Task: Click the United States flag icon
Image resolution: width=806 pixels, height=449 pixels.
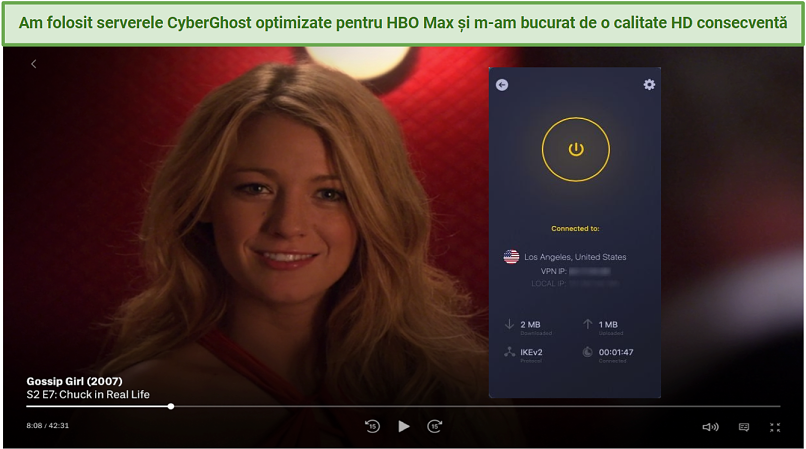Action: point(511,256)
